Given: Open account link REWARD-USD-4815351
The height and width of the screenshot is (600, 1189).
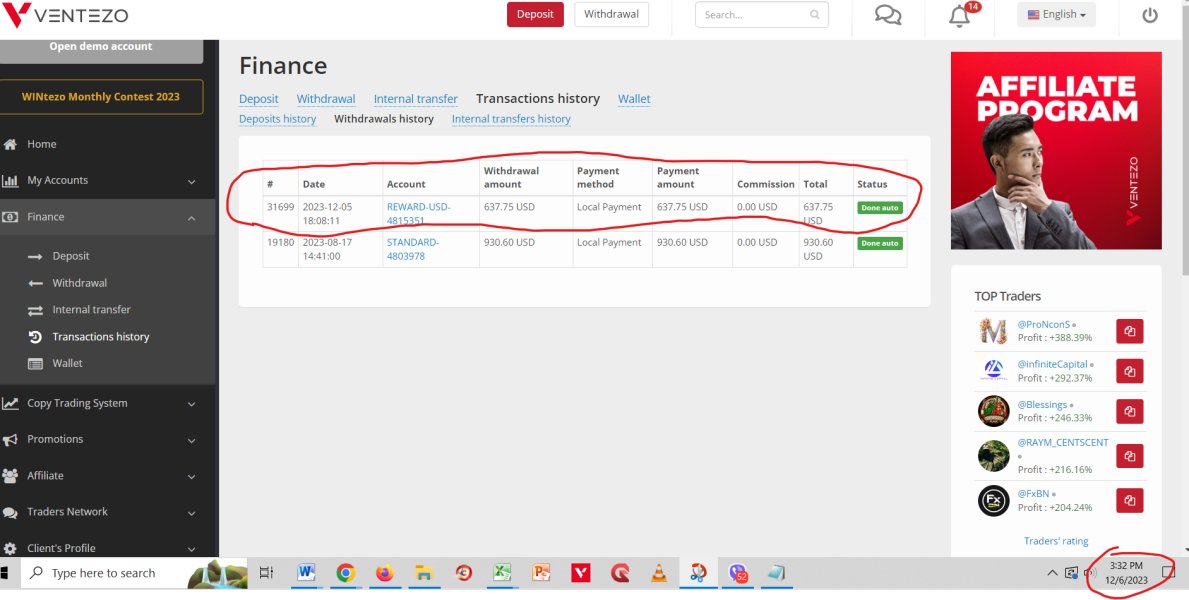Looking at the screenshot, I should pos(419,214).
